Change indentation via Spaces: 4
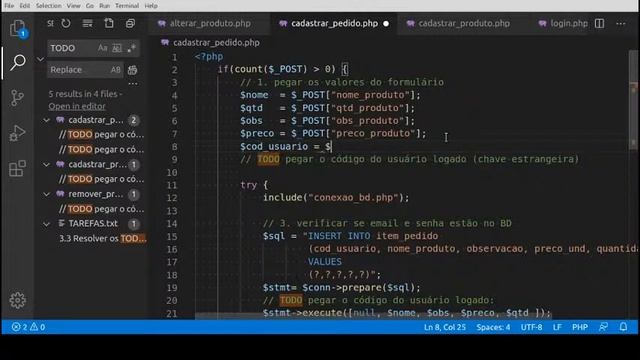The width and height of the screenshot is (640, 360). [493, 327]
